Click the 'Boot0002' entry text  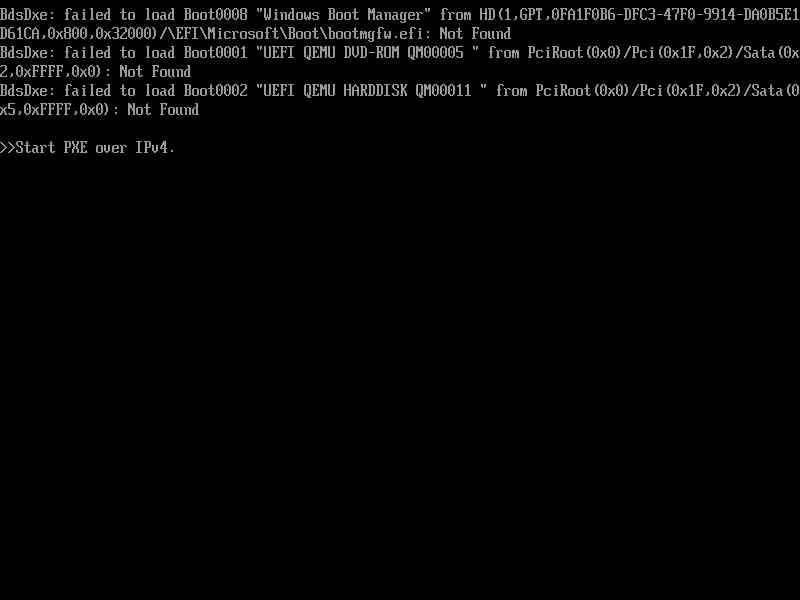point(215,91)
